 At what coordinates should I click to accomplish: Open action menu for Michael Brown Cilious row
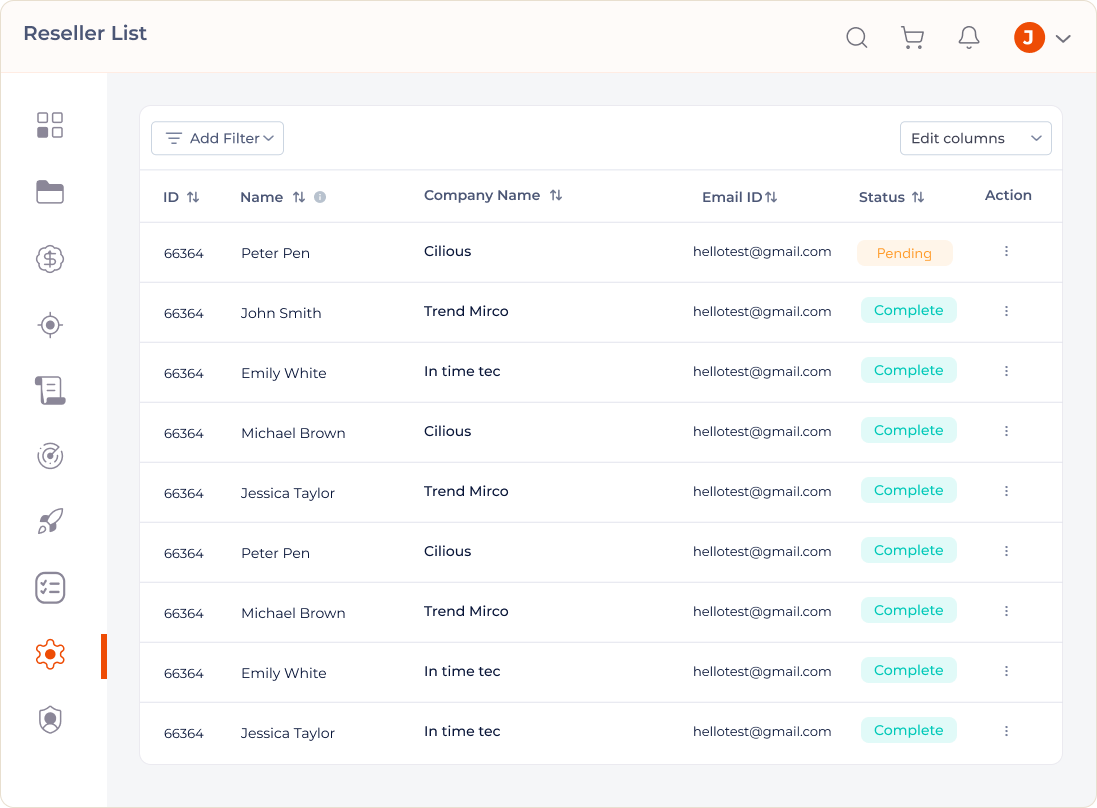coord(1006,432)
